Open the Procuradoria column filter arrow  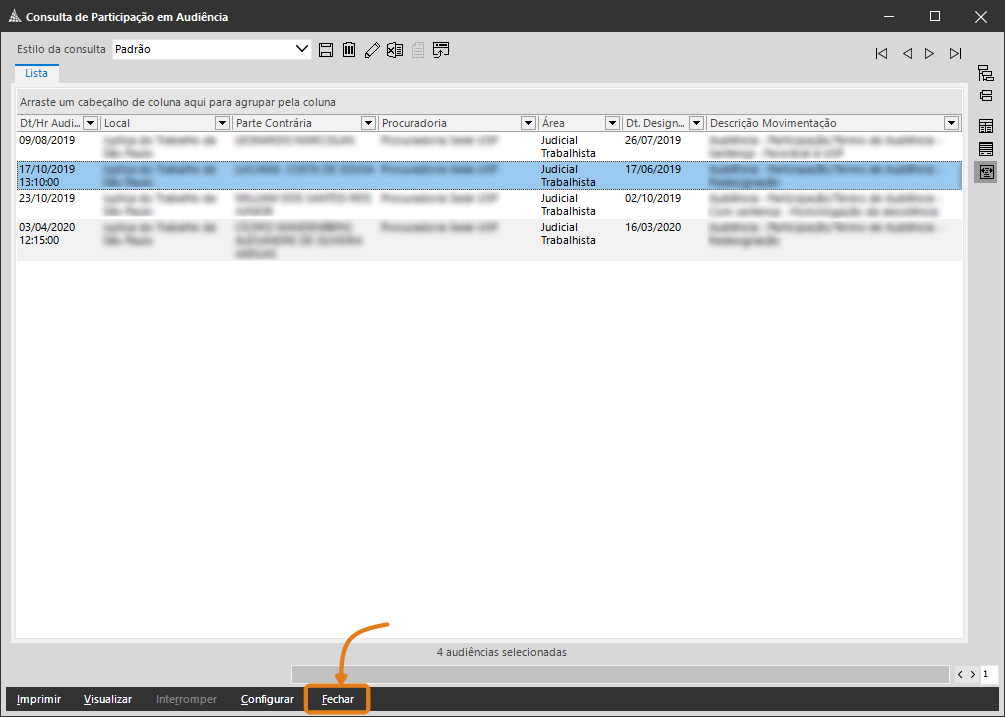pos(528,123)
